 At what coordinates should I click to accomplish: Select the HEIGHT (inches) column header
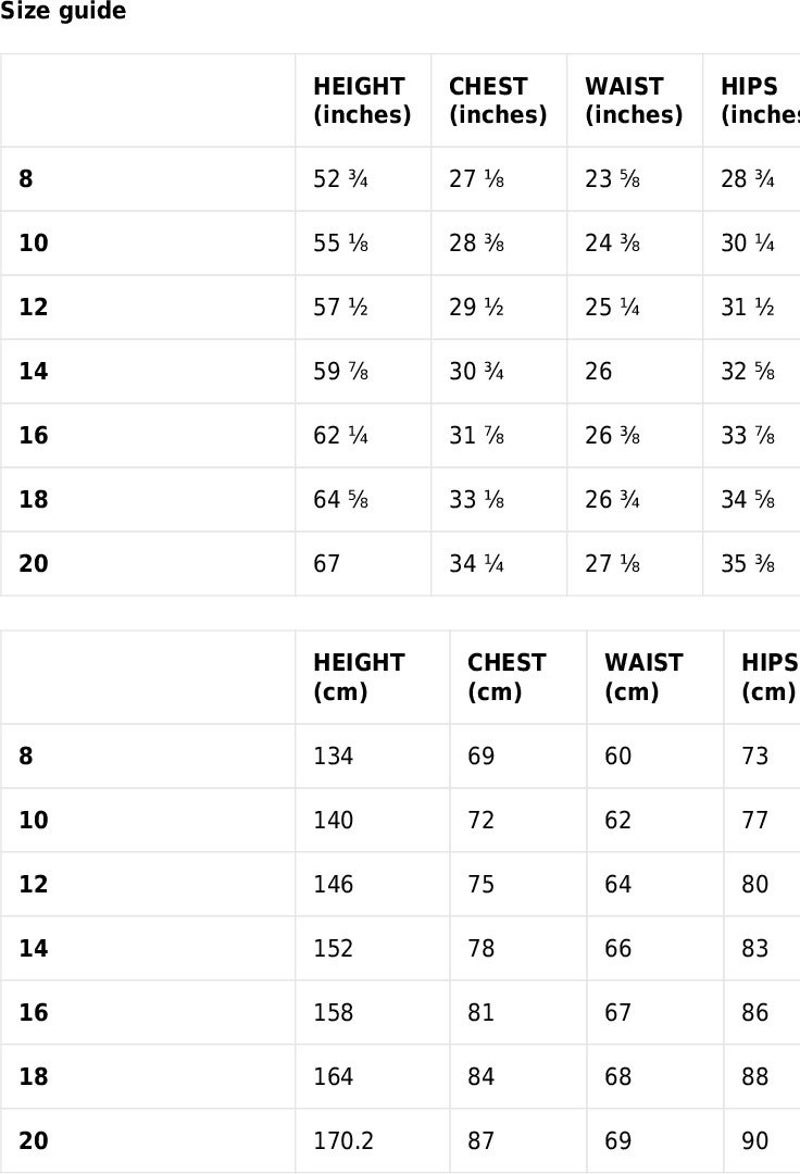point(363,100)
